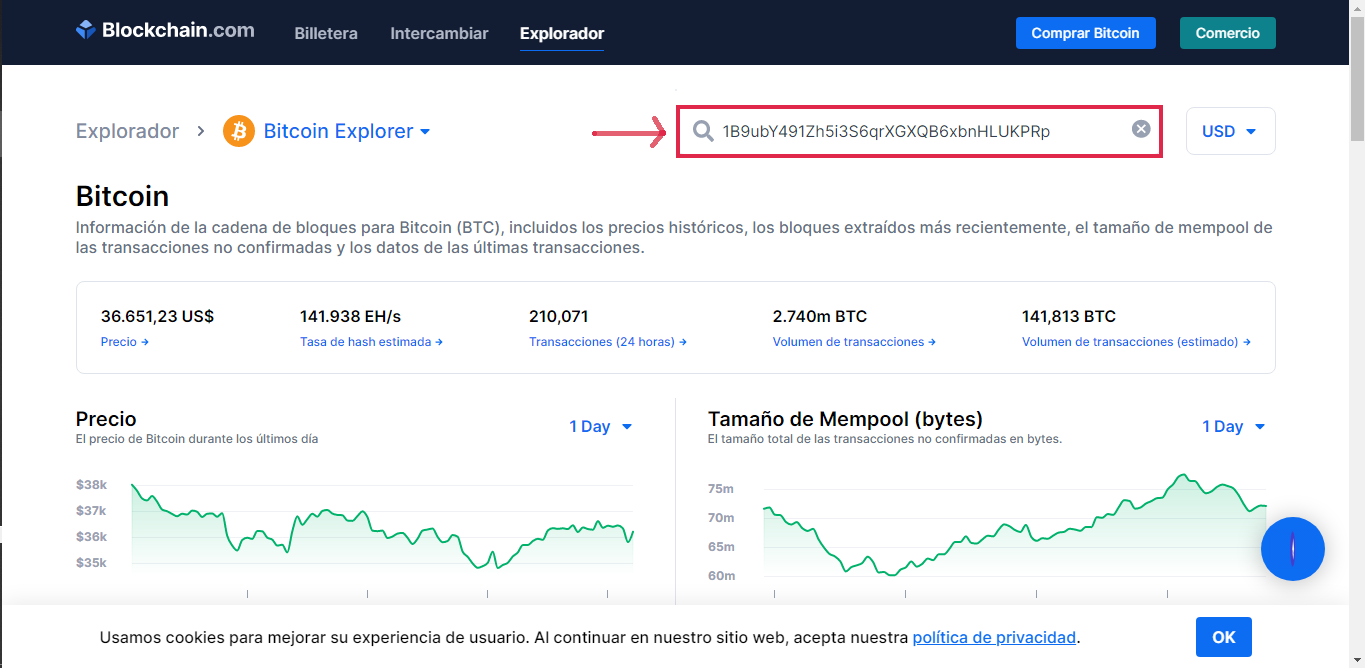The width and height of the screenshot is (1365, 668).
Task: Click the Bitcoin page heading
Action: coord(122,195)
